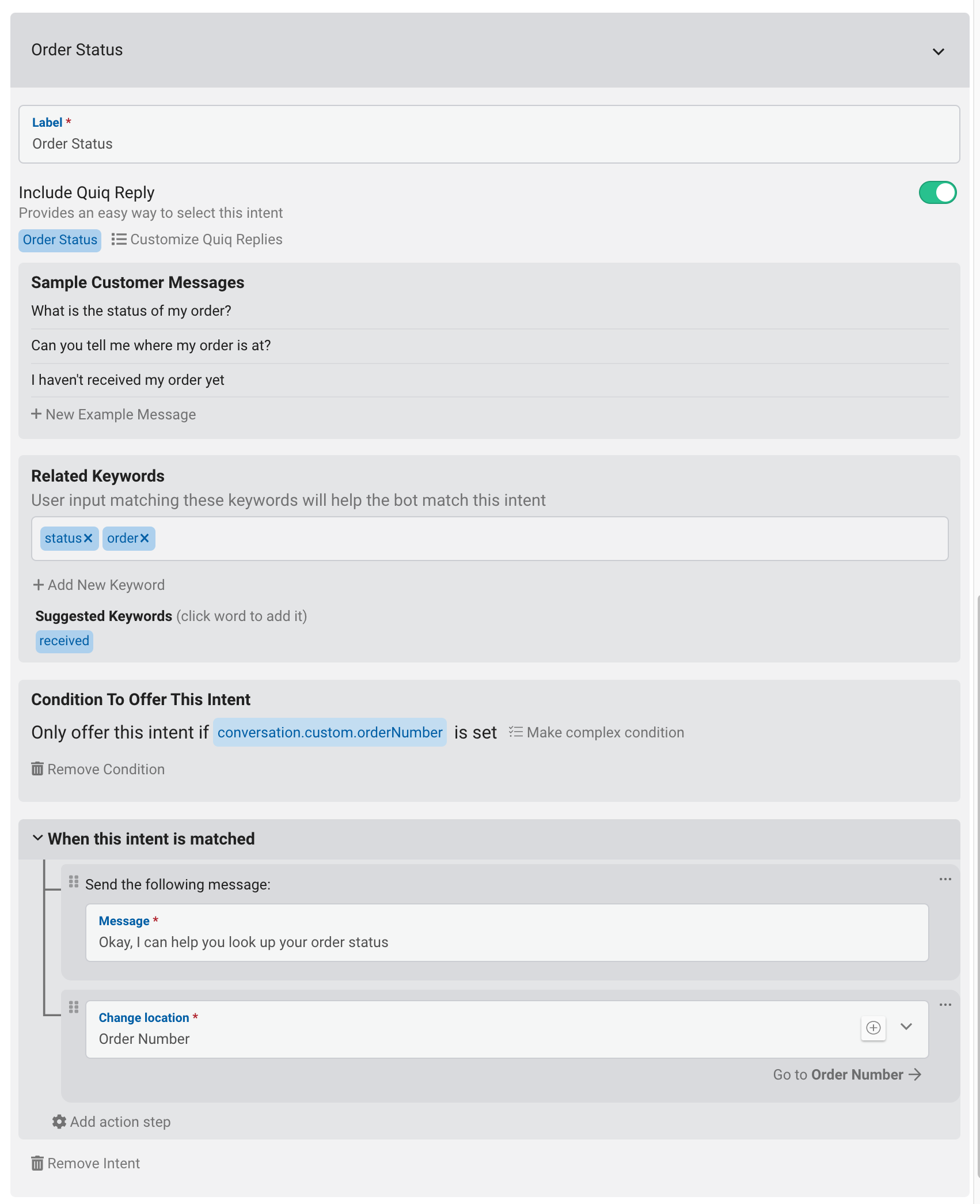Select the Order Status quiq reply chip
This screenshot has height=1204, width=980.
(x=60, y=240)
